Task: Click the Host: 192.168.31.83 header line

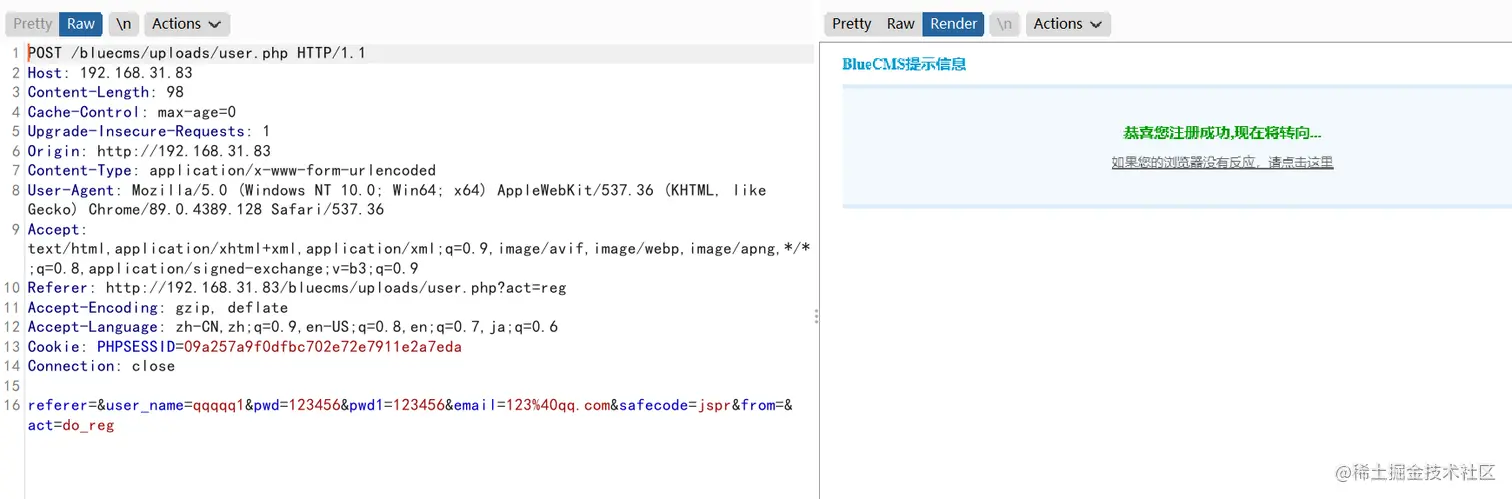Action: [x=110, y=73]
